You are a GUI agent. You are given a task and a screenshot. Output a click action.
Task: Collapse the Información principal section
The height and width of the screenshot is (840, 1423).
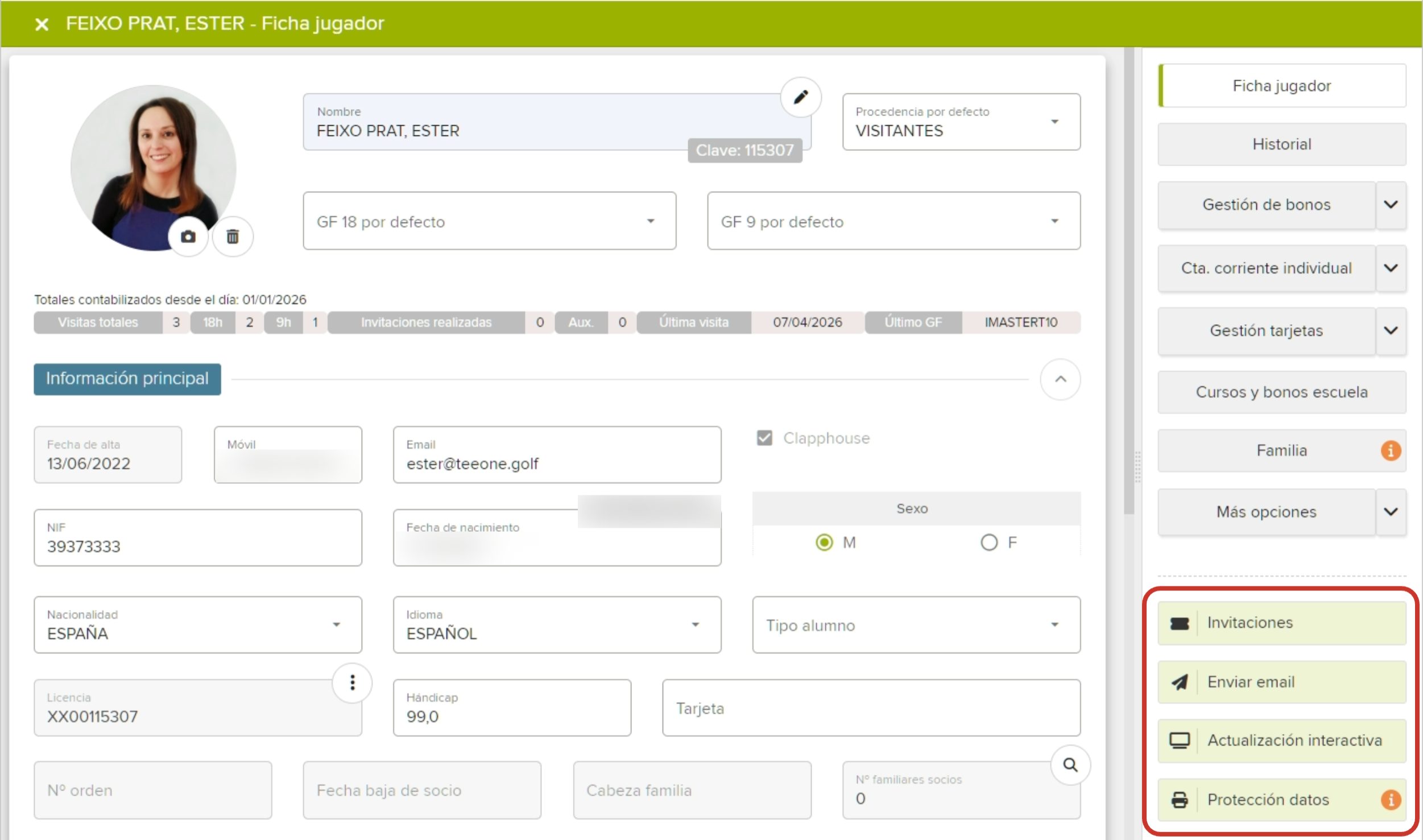click(x=1060, y=379)
